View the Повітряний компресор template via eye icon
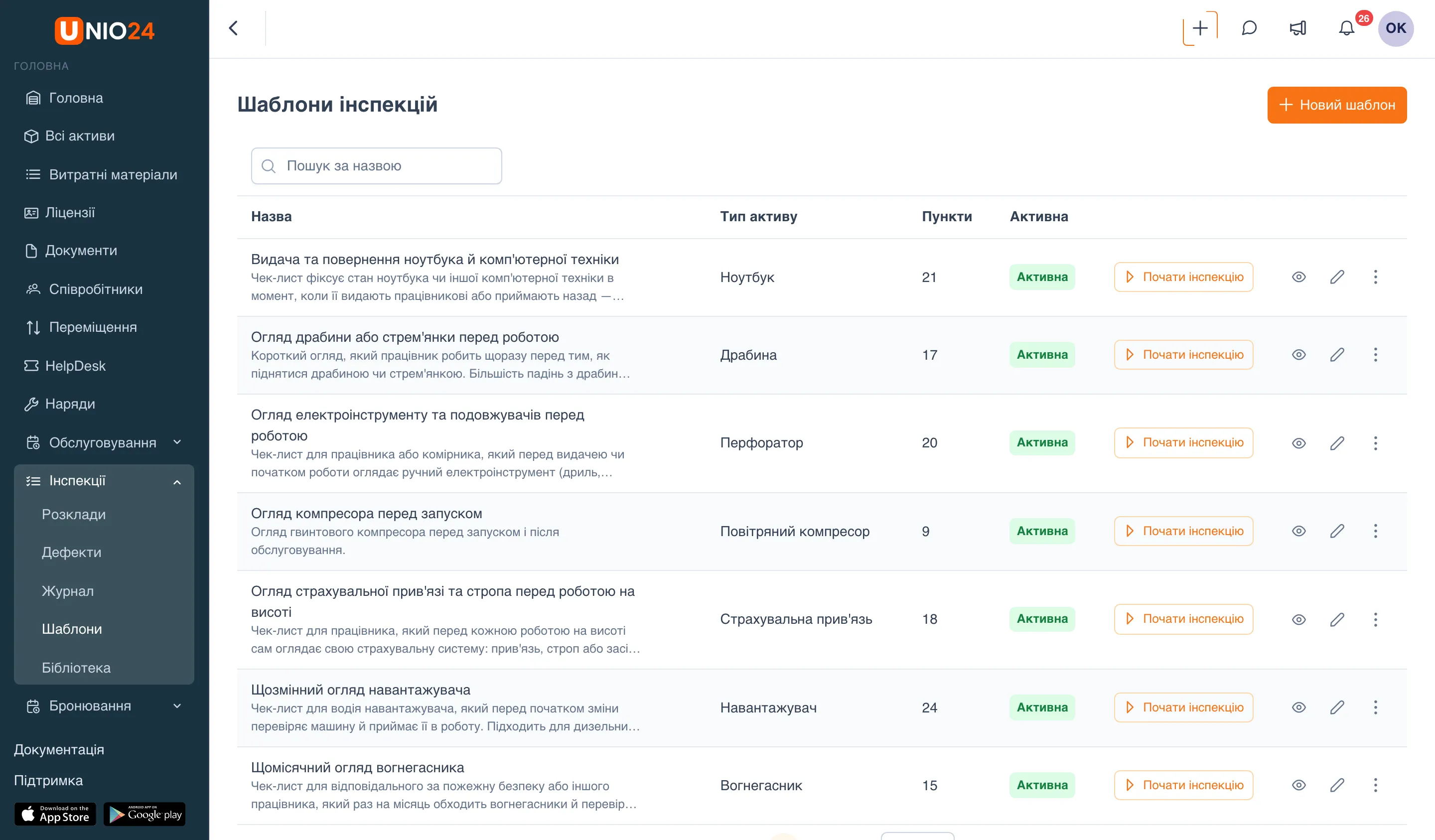 pos(1298,531)
